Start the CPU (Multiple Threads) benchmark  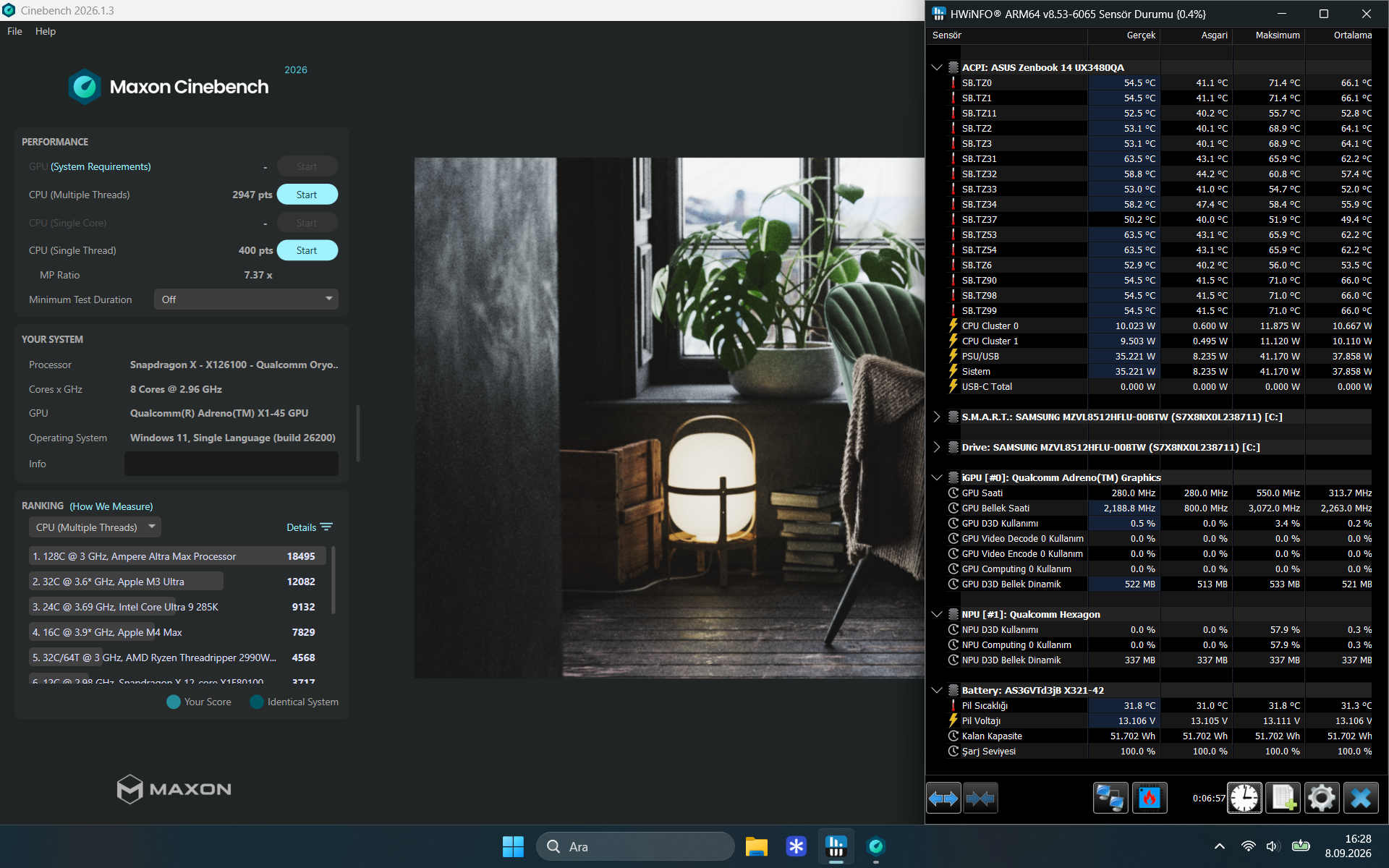coord(307,195)
